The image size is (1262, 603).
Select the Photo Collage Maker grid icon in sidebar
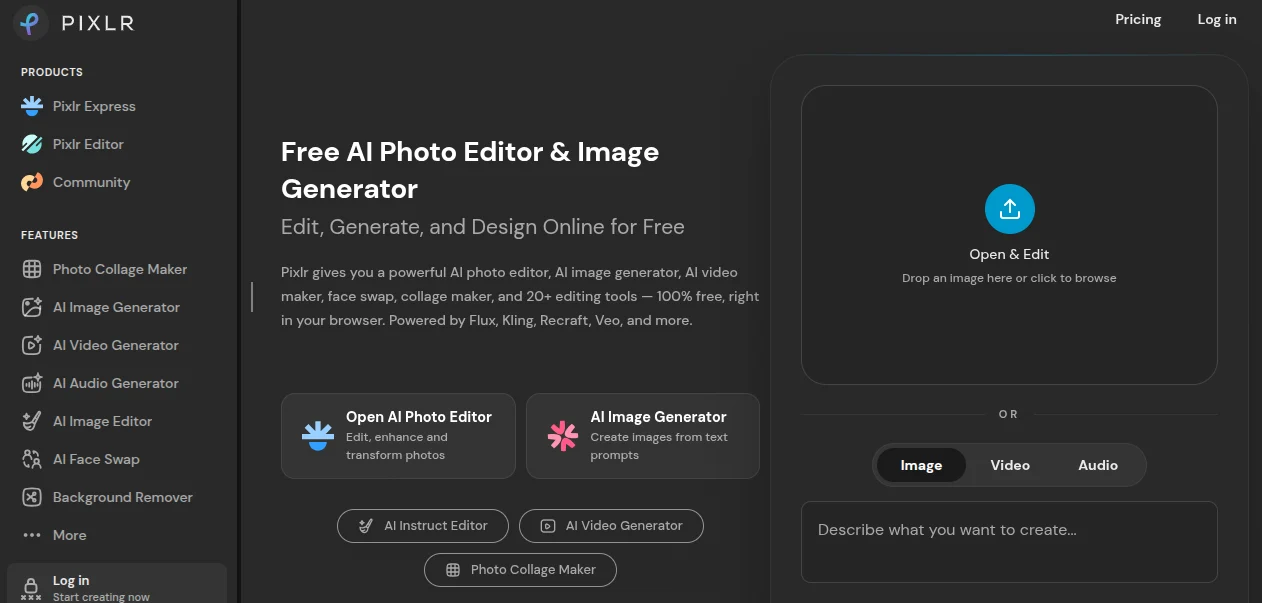tap(32, 269)
